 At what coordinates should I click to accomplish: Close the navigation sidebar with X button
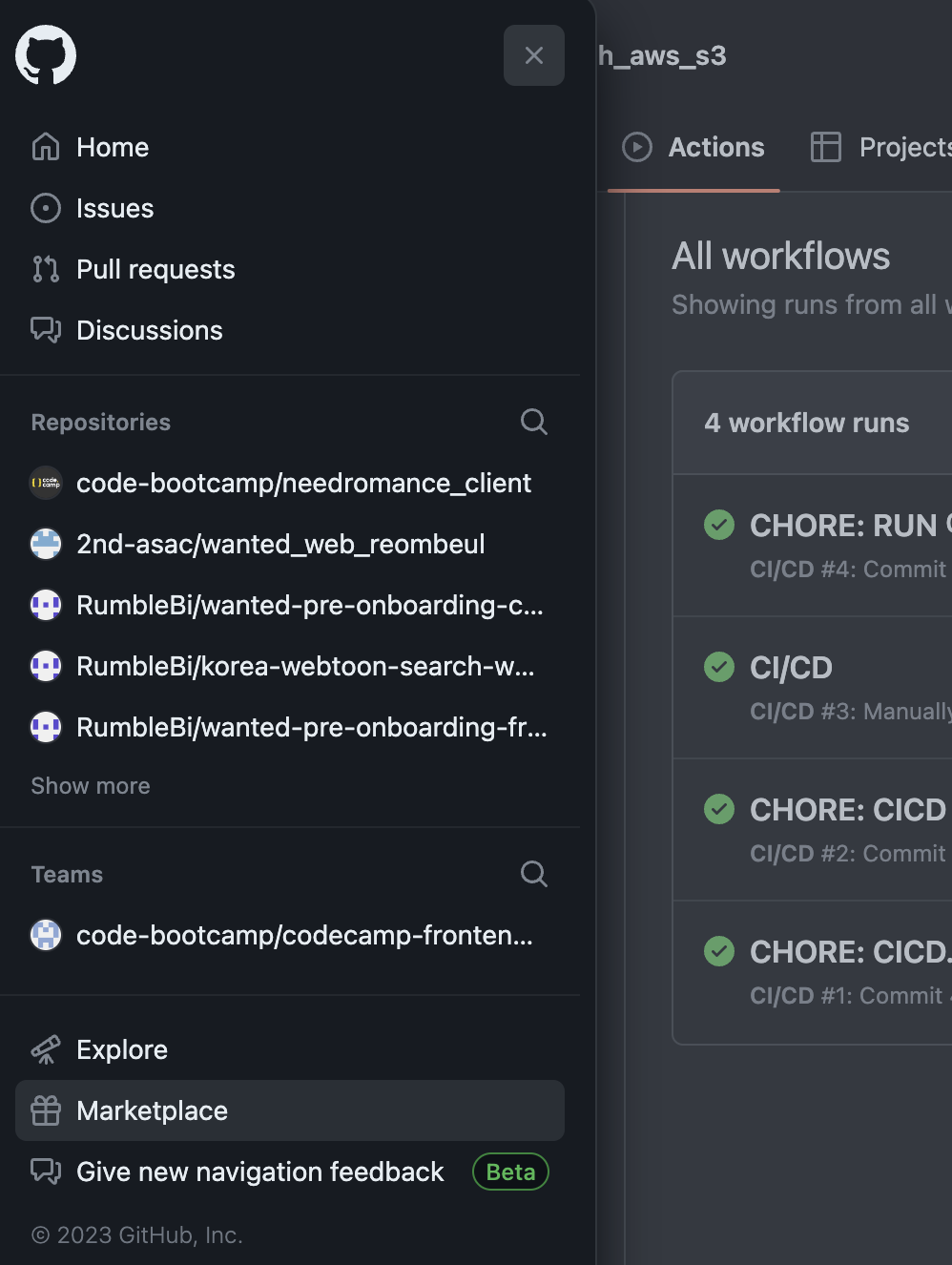534,55
